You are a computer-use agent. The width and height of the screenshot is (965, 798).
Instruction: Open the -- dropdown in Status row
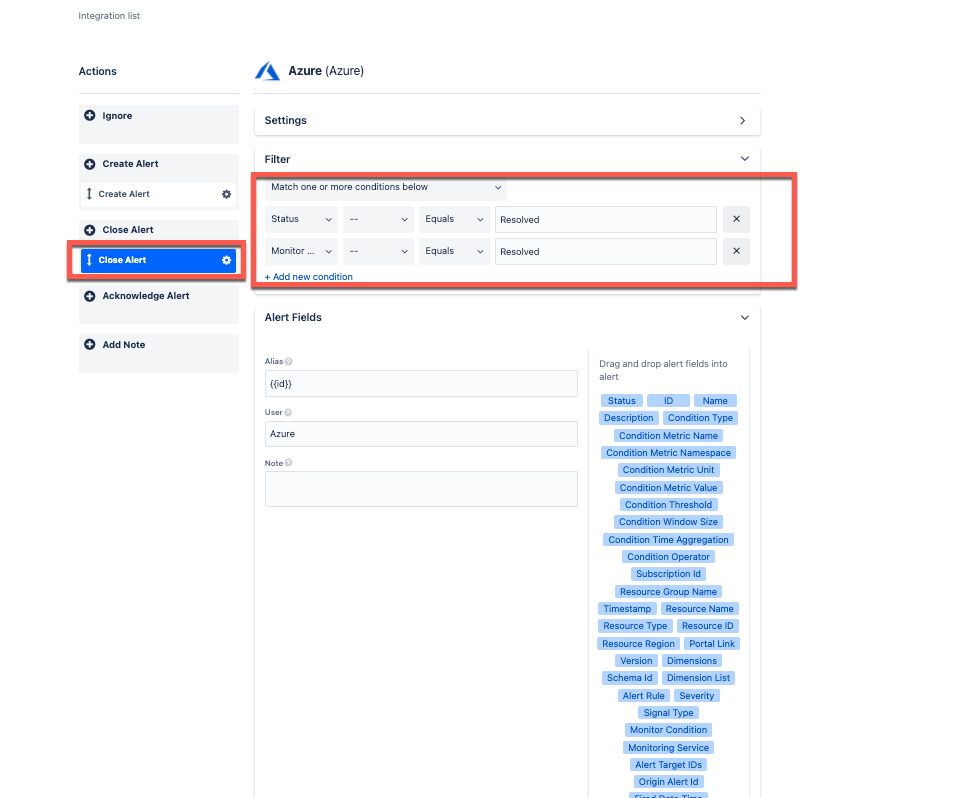(x=378, y=219)
